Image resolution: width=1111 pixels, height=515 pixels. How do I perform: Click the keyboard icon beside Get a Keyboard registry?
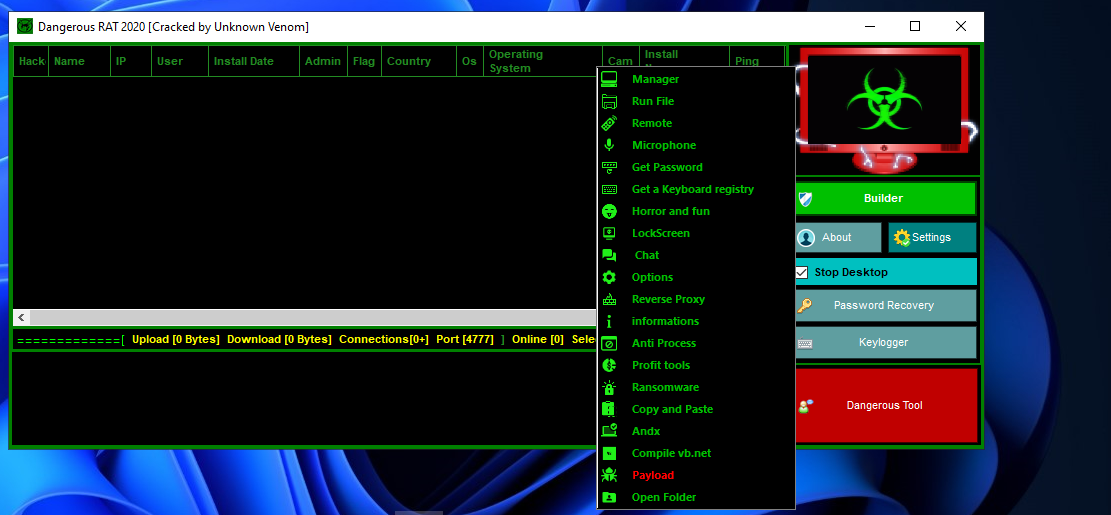click(609, 189)
